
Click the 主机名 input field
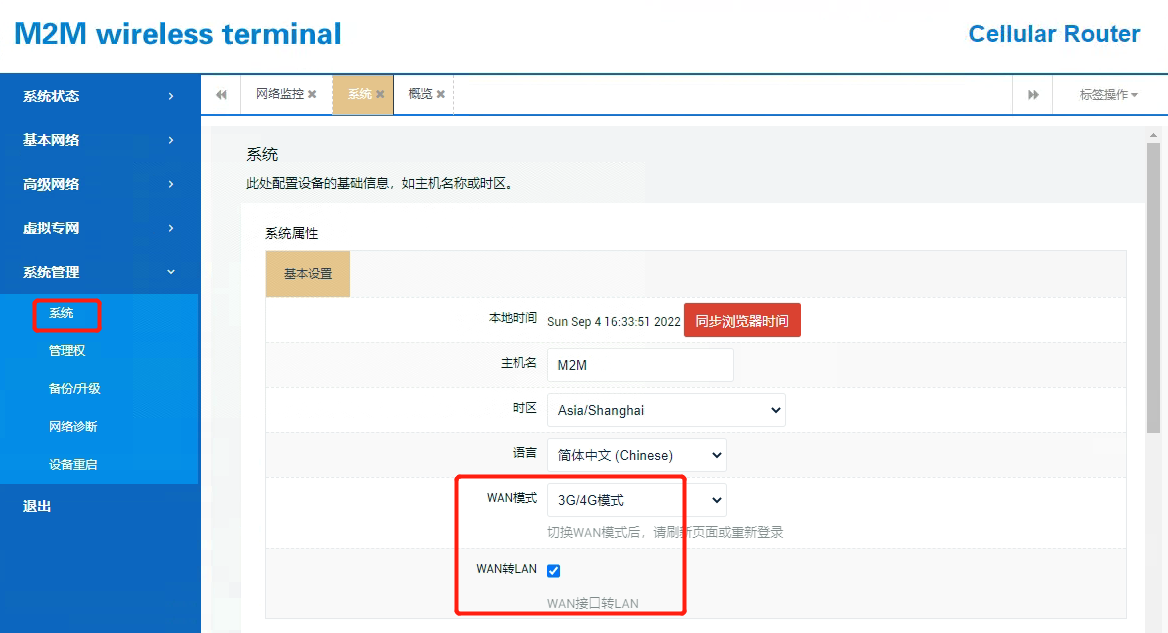pos(640,365)
